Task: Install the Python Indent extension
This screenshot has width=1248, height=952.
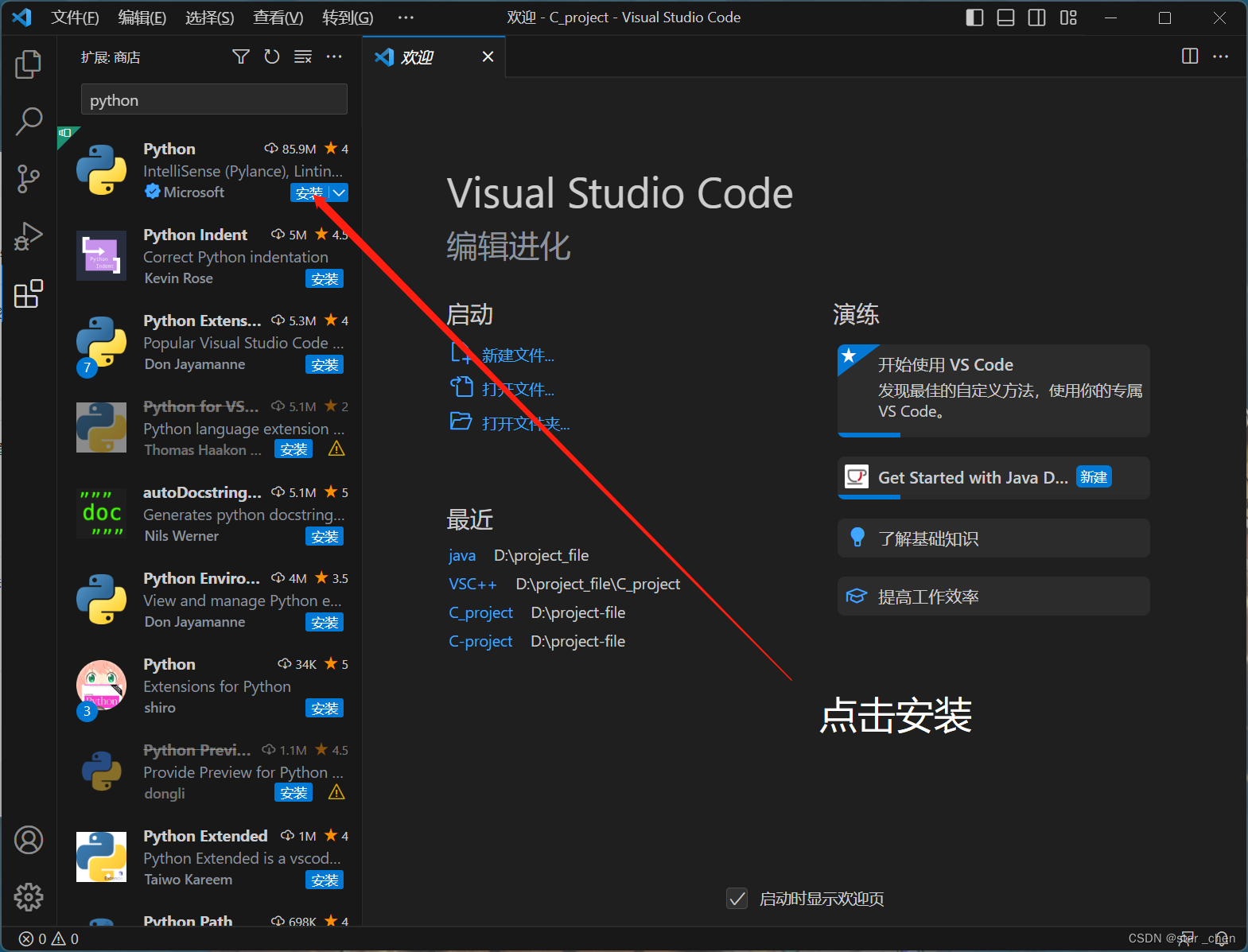Action: coord(325,279)
